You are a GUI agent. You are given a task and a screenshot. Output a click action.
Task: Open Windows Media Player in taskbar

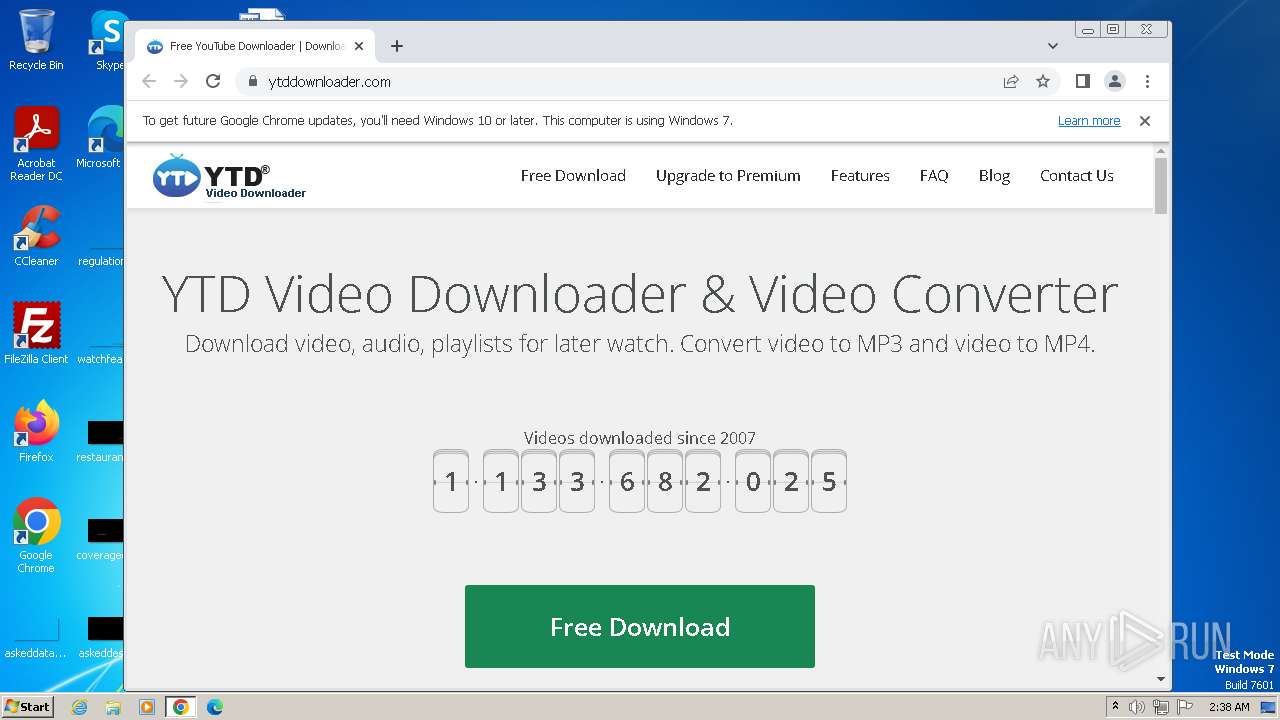(x=147, y=707)
